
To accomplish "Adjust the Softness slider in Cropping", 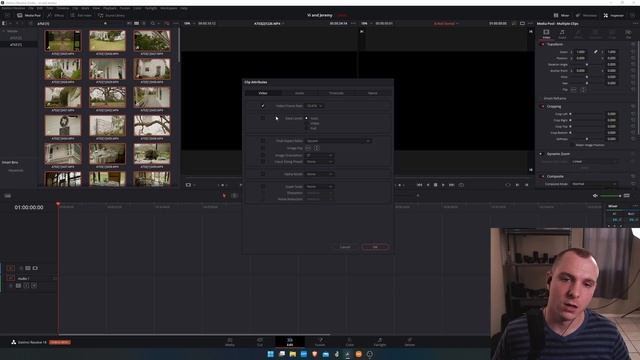I will point(587,139).
